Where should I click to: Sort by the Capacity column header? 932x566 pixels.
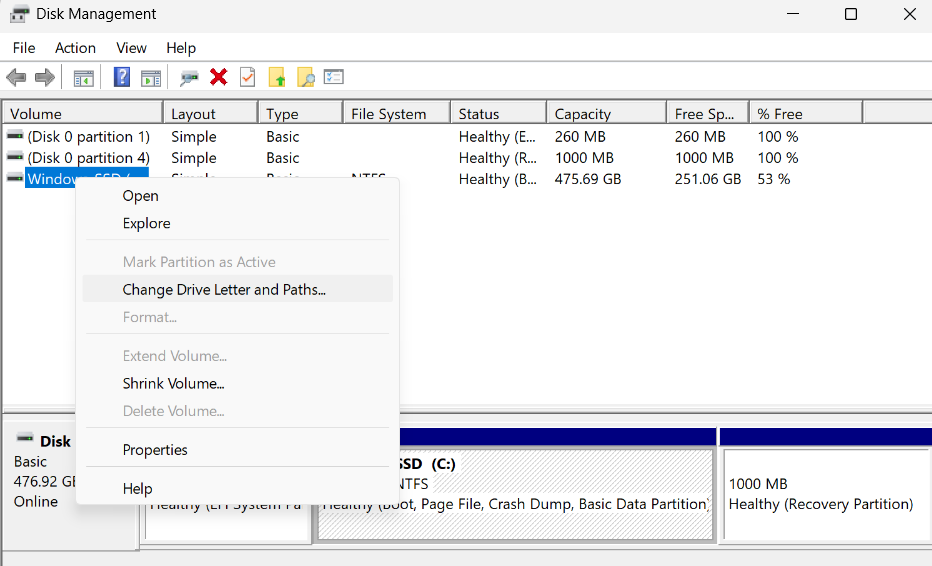[582, 114]
